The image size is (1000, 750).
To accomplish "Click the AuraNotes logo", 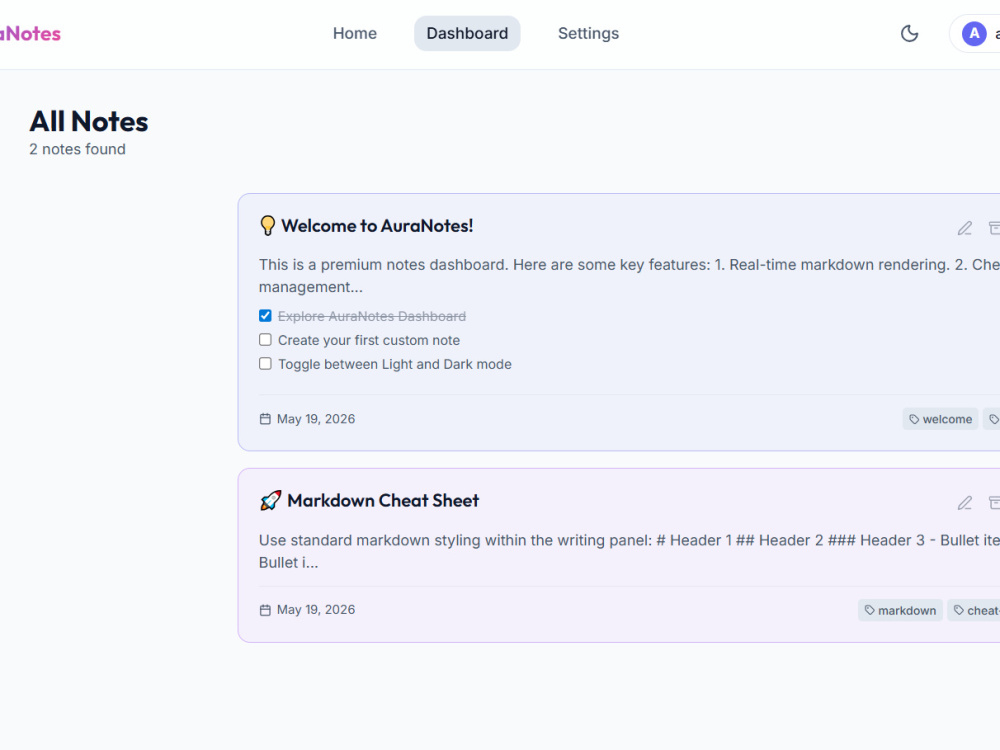I will coord(30,33).
